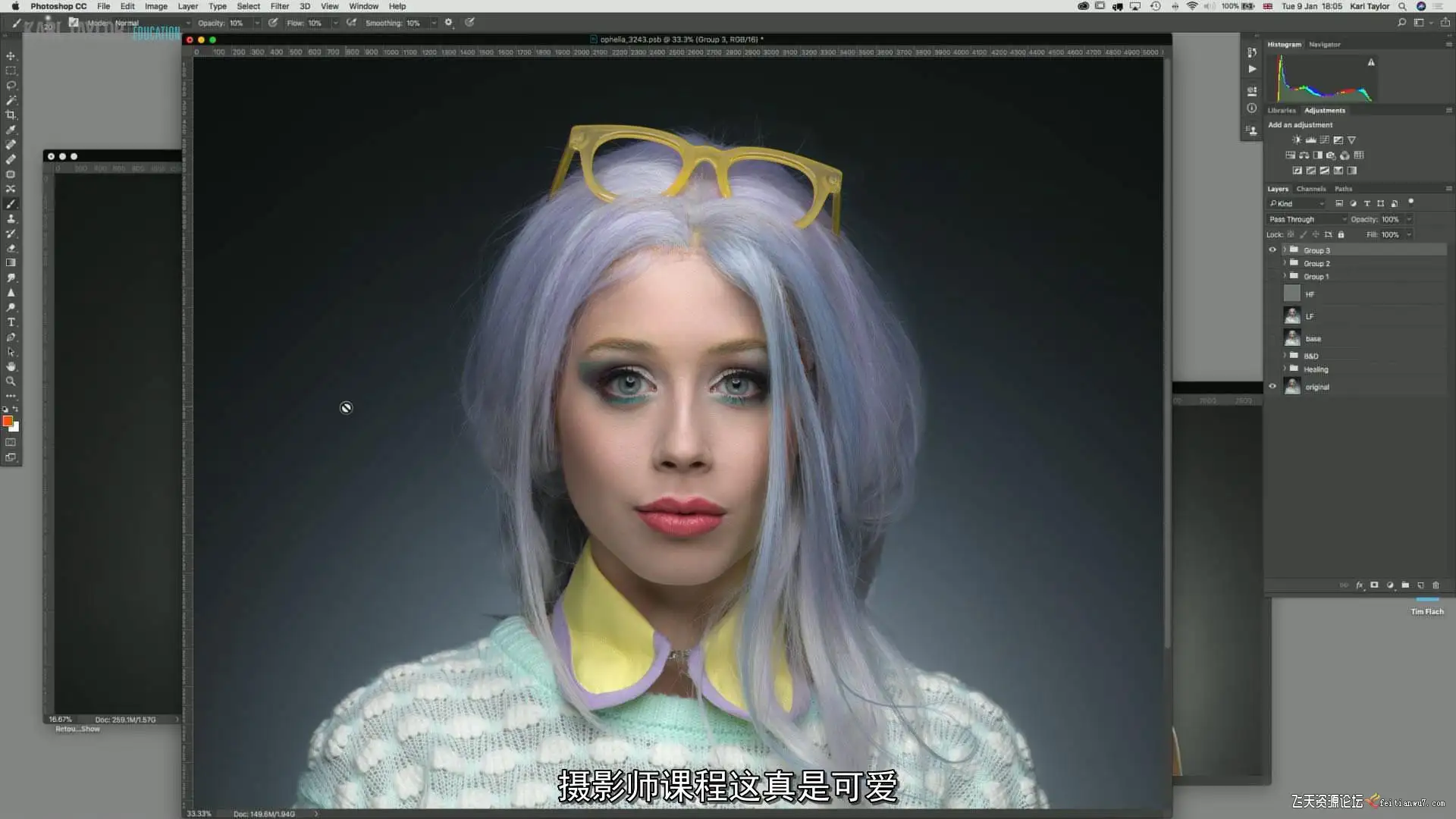Select the Crop tool
The image size is (1456, 819).
click(11, 115)
